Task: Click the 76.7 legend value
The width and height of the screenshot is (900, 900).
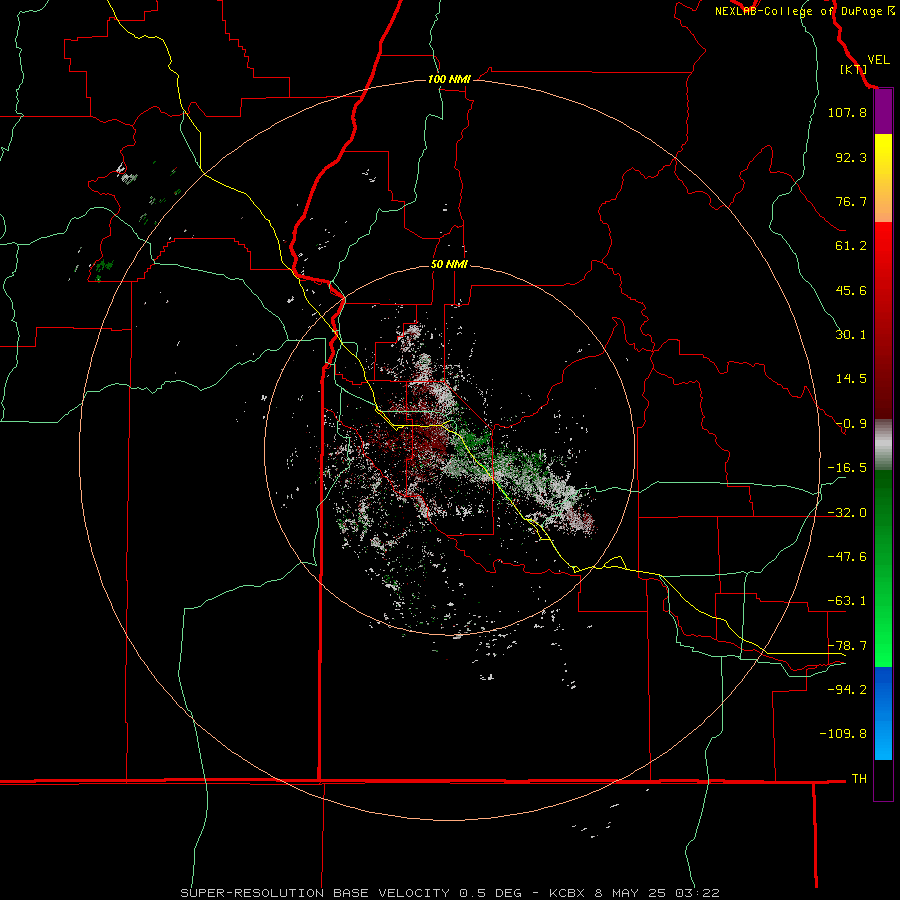Action: (851, 201)
